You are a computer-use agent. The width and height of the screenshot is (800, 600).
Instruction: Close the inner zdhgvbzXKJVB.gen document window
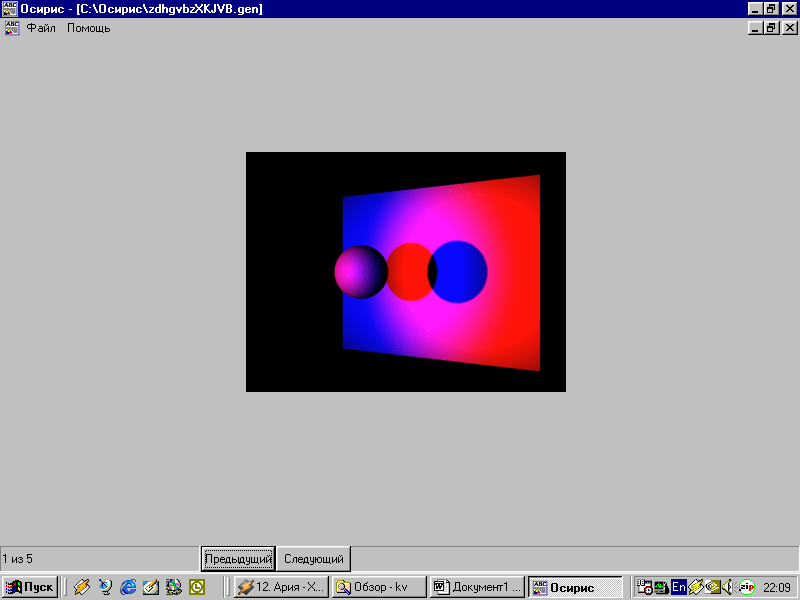(790, 28)
